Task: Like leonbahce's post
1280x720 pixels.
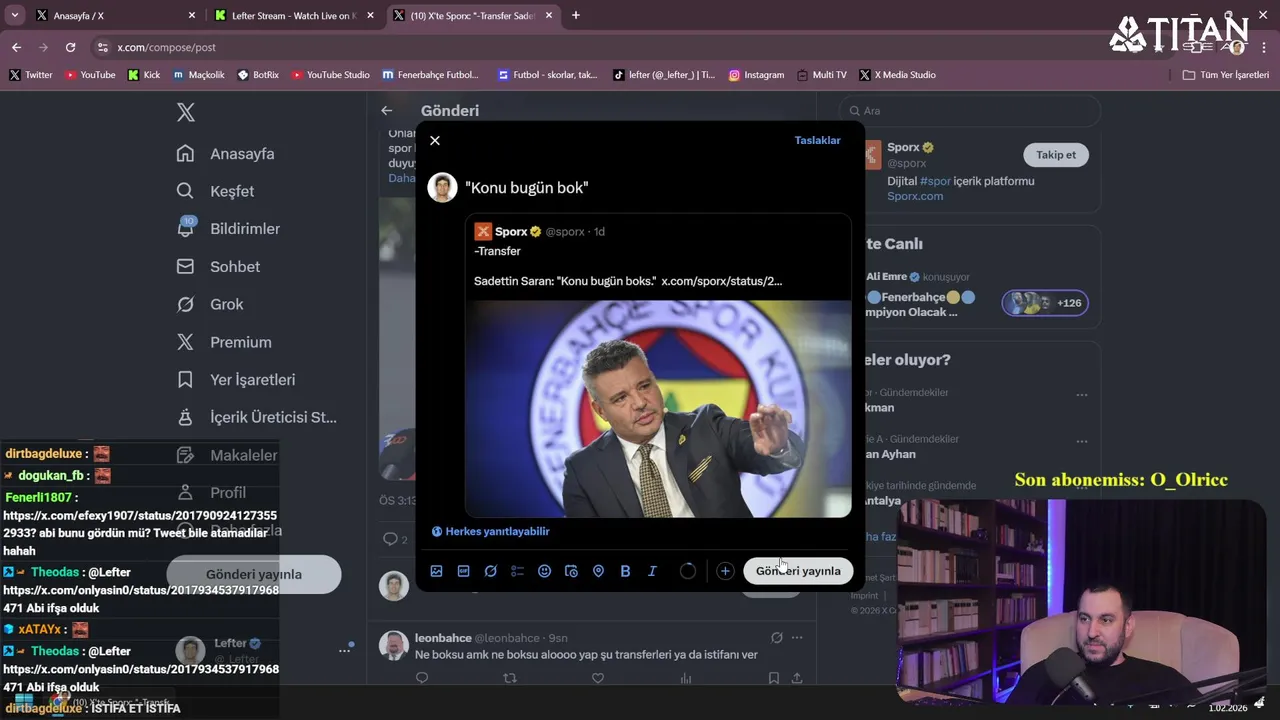Action: (598, 678)
